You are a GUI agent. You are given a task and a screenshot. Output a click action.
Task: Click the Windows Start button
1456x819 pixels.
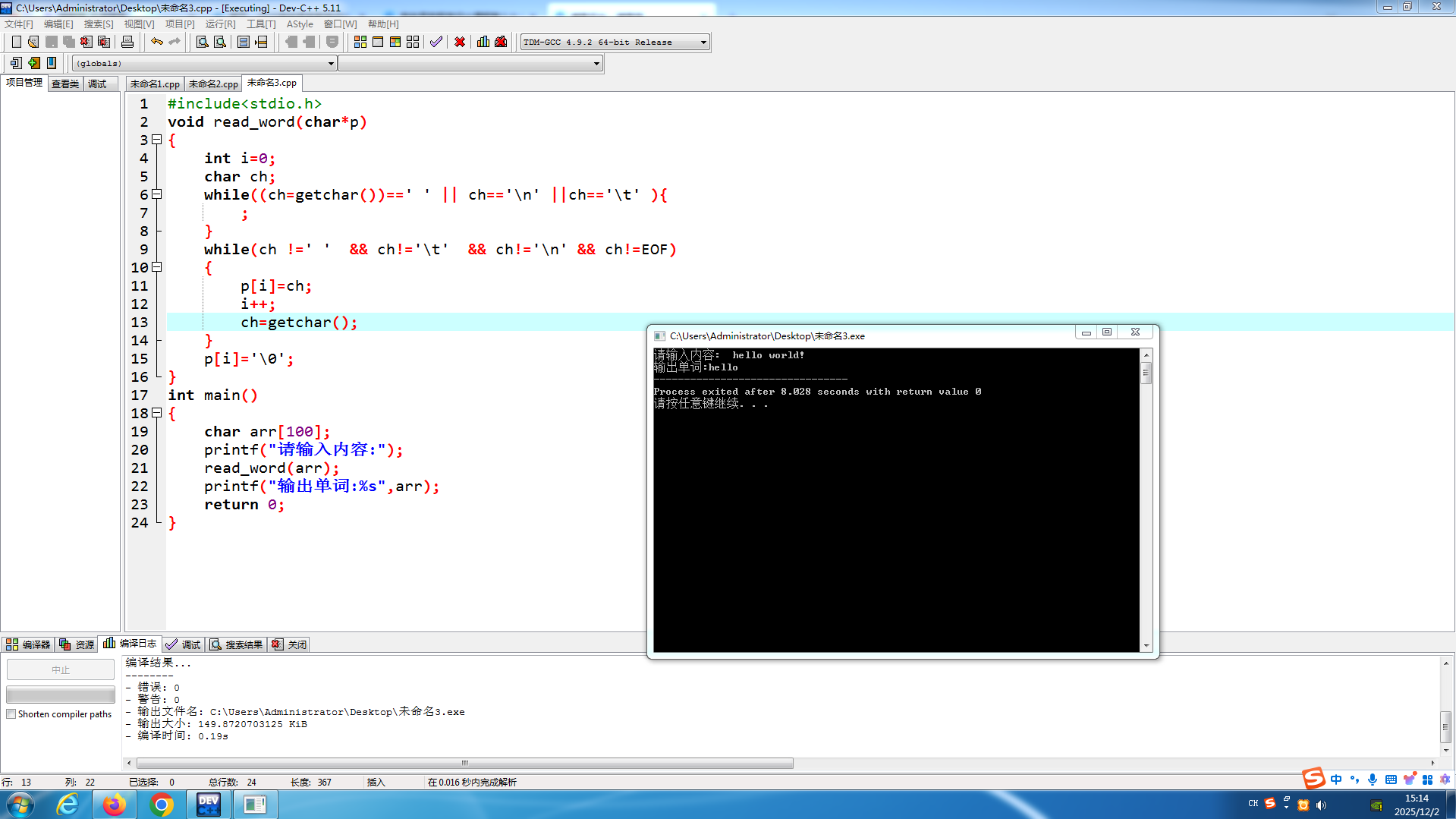pos(20,805)
